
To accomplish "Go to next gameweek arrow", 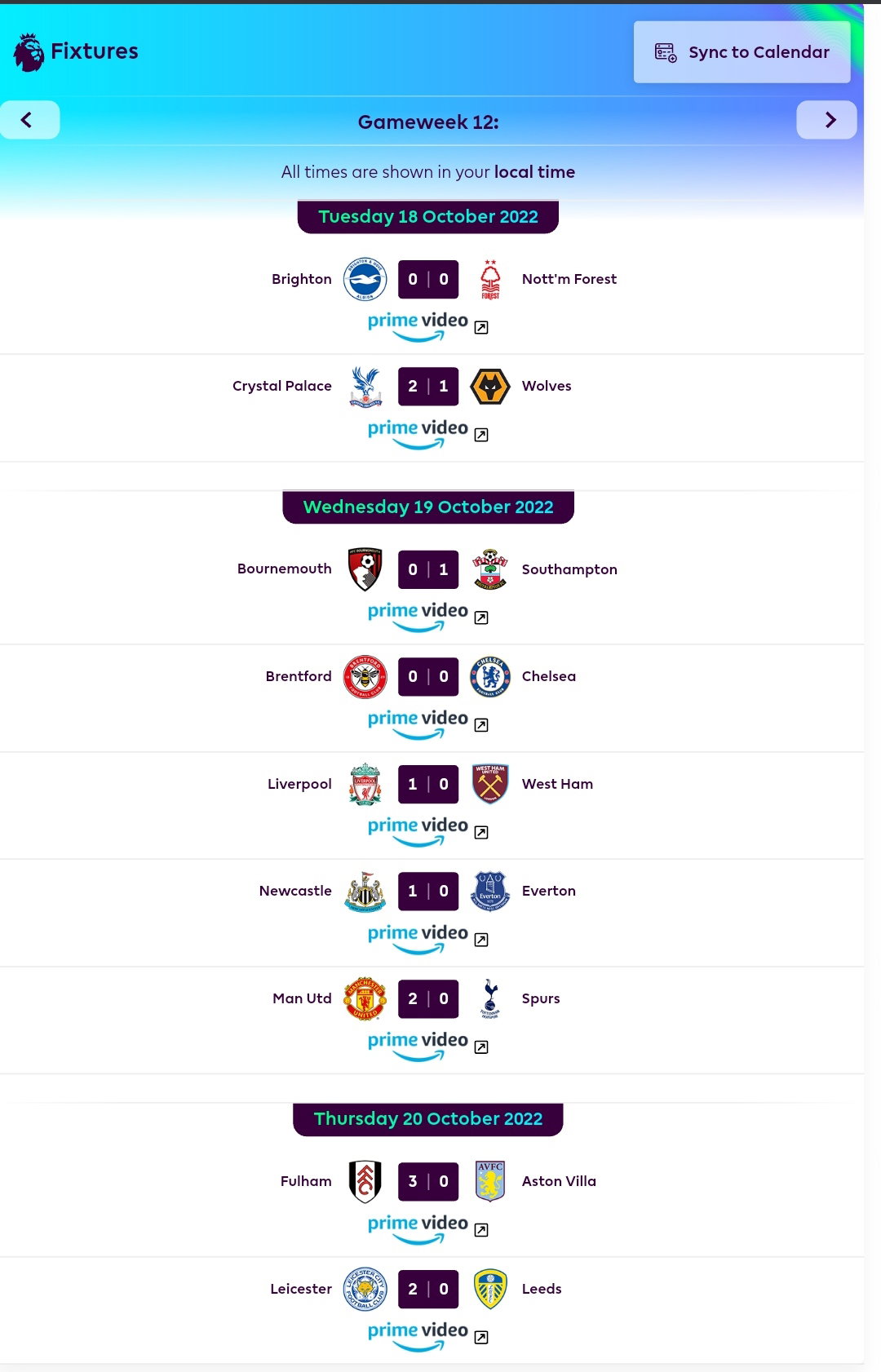I will coord(826,120).
